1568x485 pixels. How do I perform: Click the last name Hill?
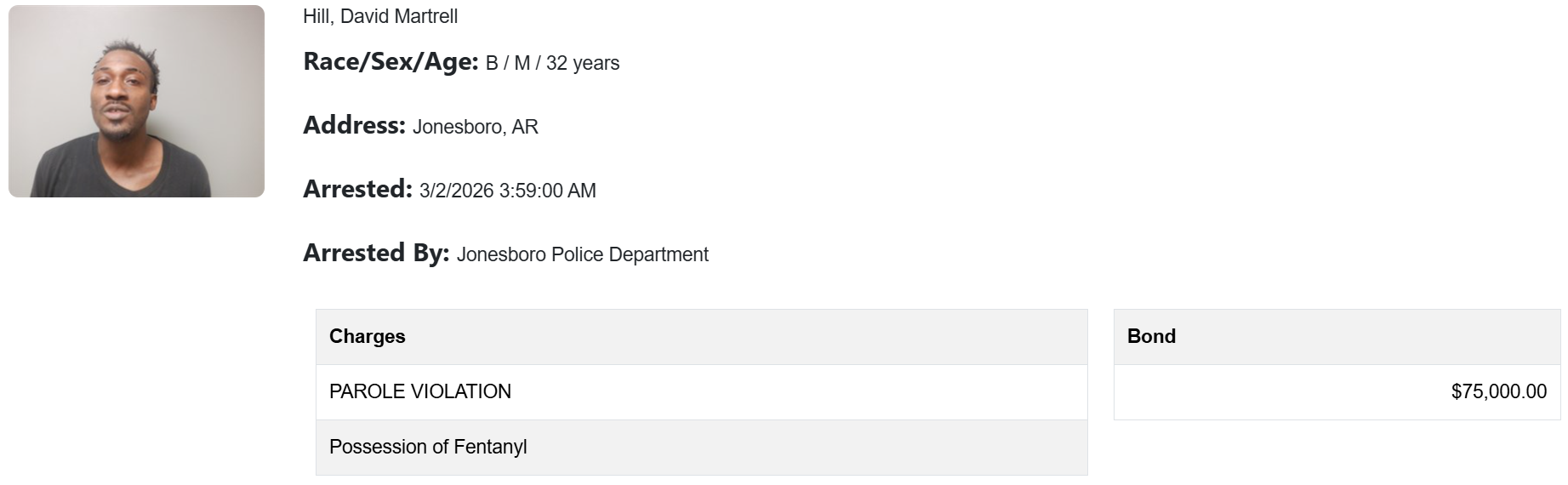(x=316, y=16)
